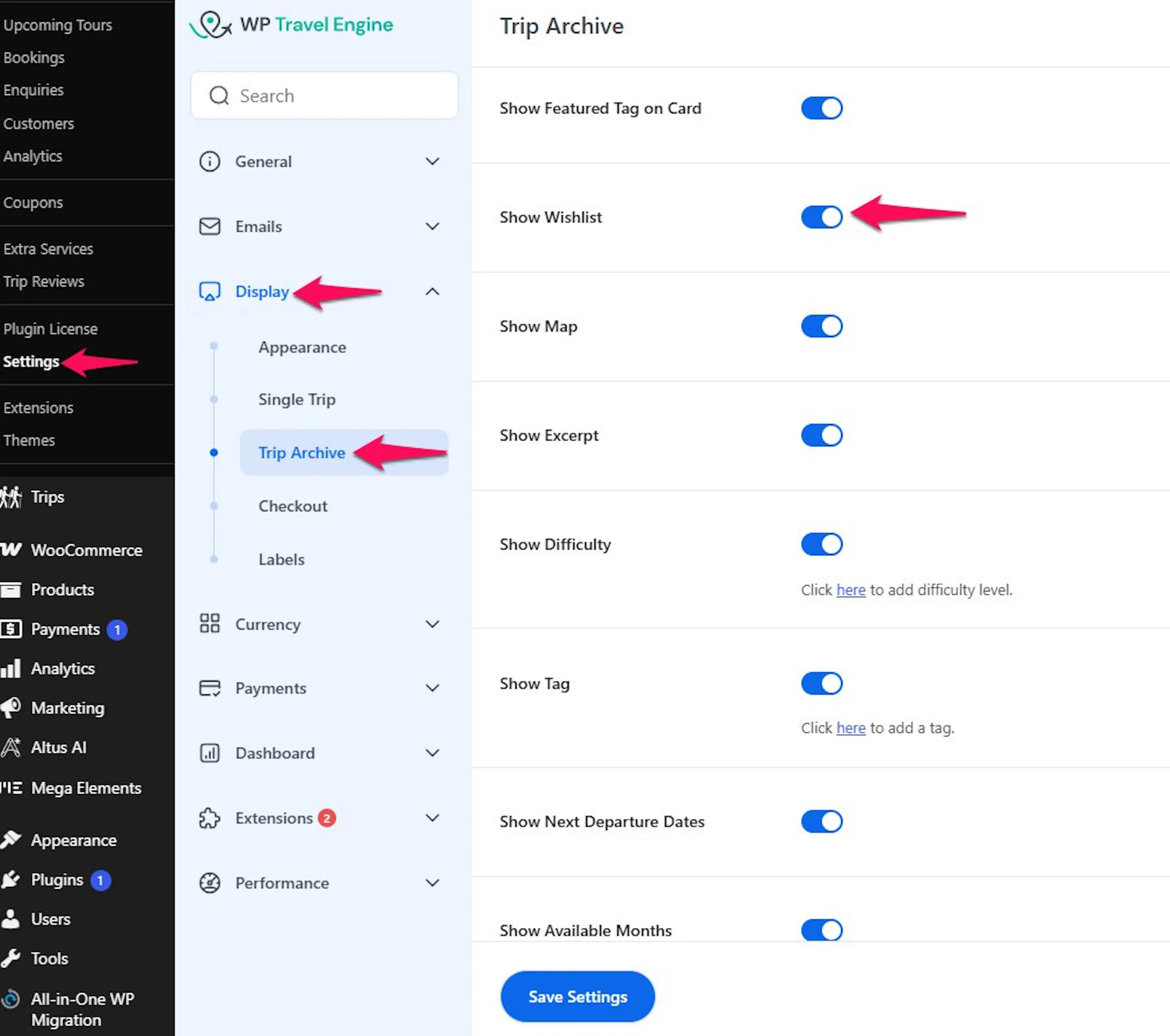
Task: Turn off the Show Map switch
Action: (x=821, y=326)
